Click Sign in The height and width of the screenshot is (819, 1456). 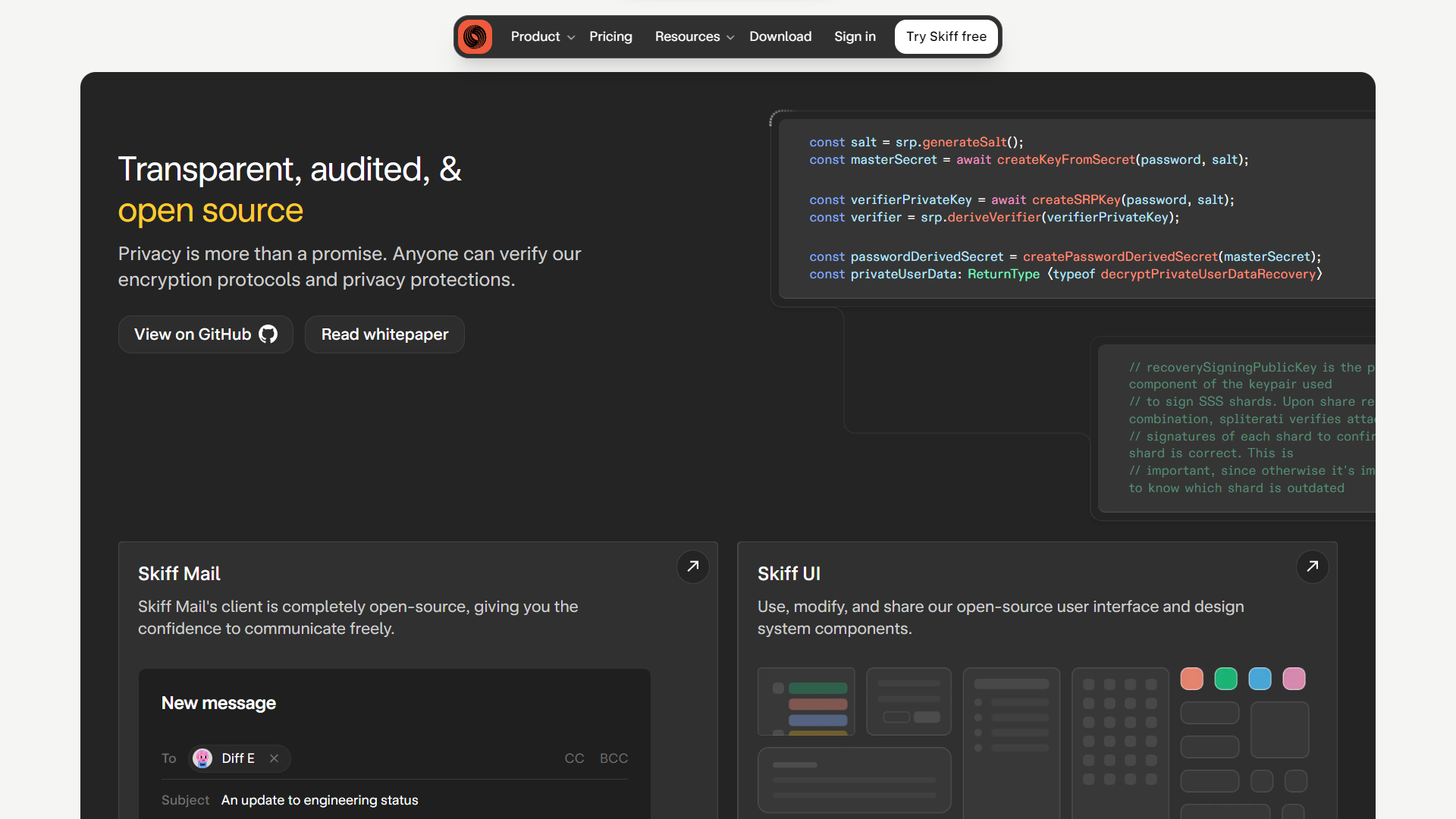(x=855, y=36)
